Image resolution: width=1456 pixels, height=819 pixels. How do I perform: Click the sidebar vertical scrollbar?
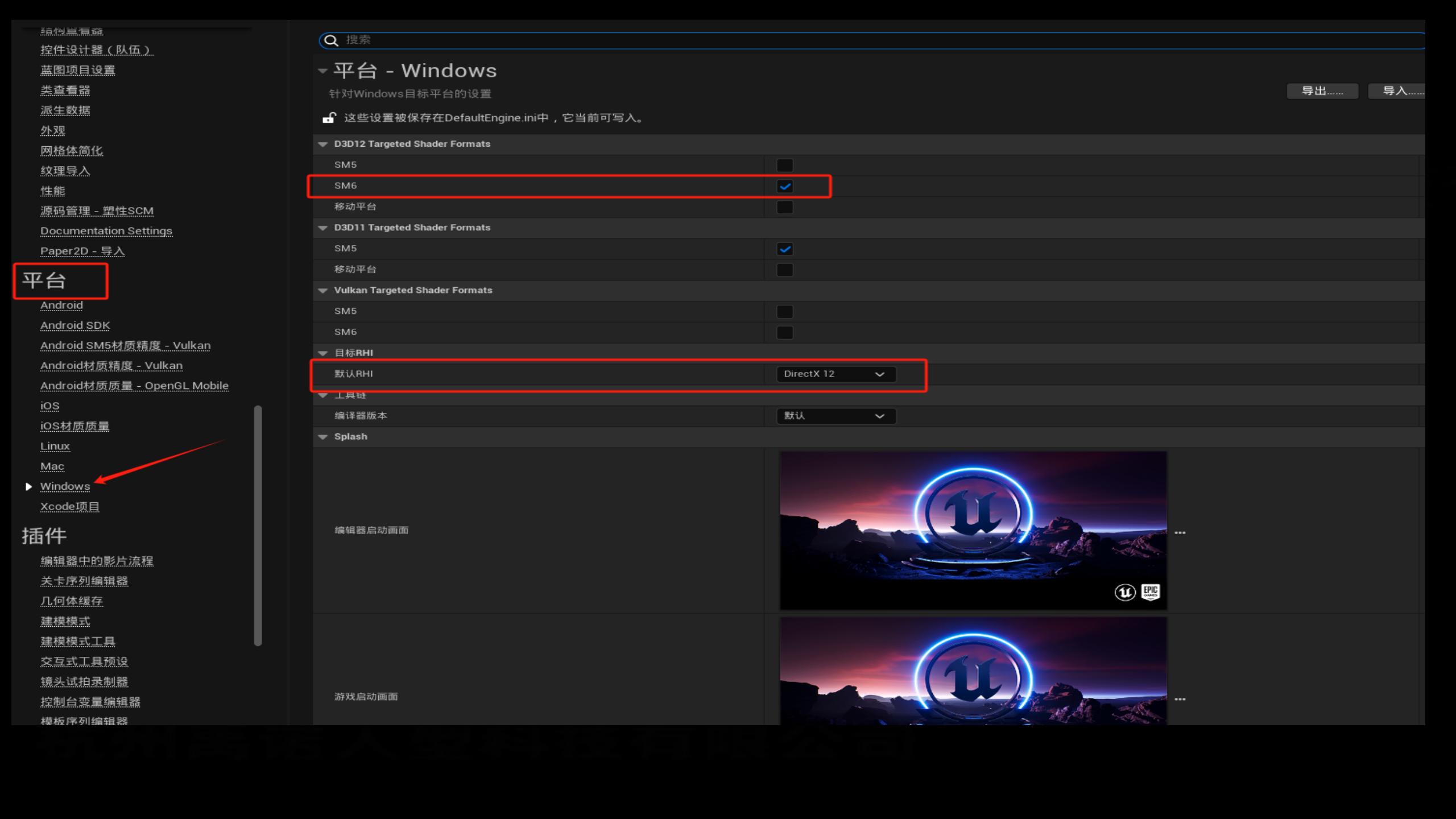point(258,526)
